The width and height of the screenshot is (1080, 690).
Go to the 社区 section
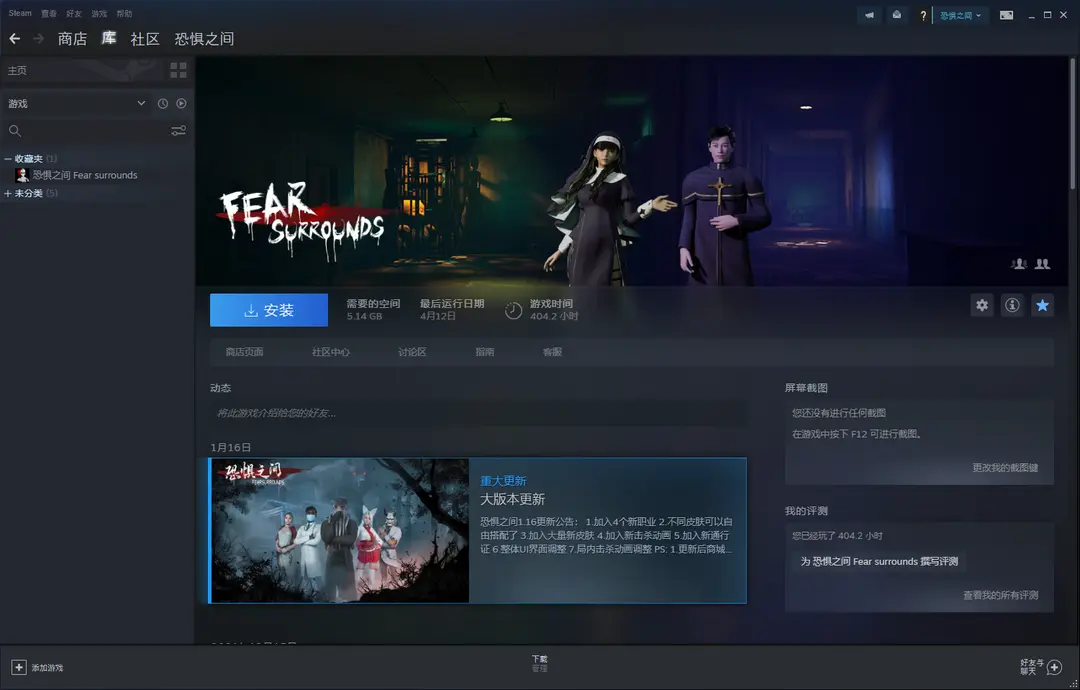tap(145, 39)
